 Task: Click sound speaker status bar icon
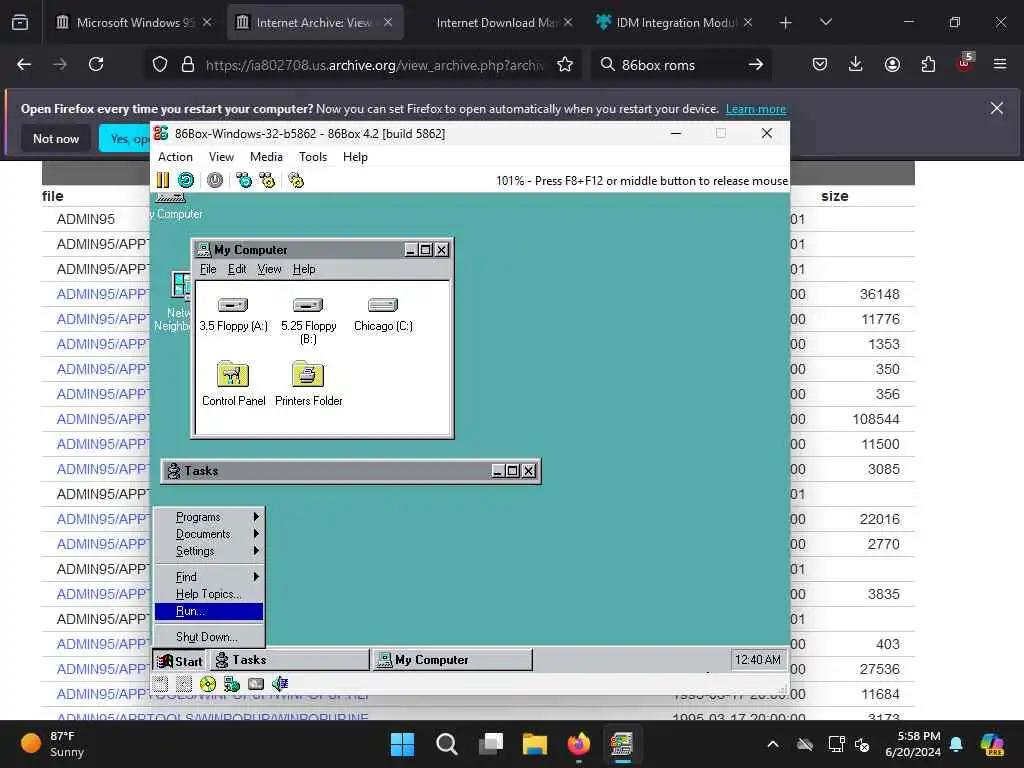click(x=280, y=684)
